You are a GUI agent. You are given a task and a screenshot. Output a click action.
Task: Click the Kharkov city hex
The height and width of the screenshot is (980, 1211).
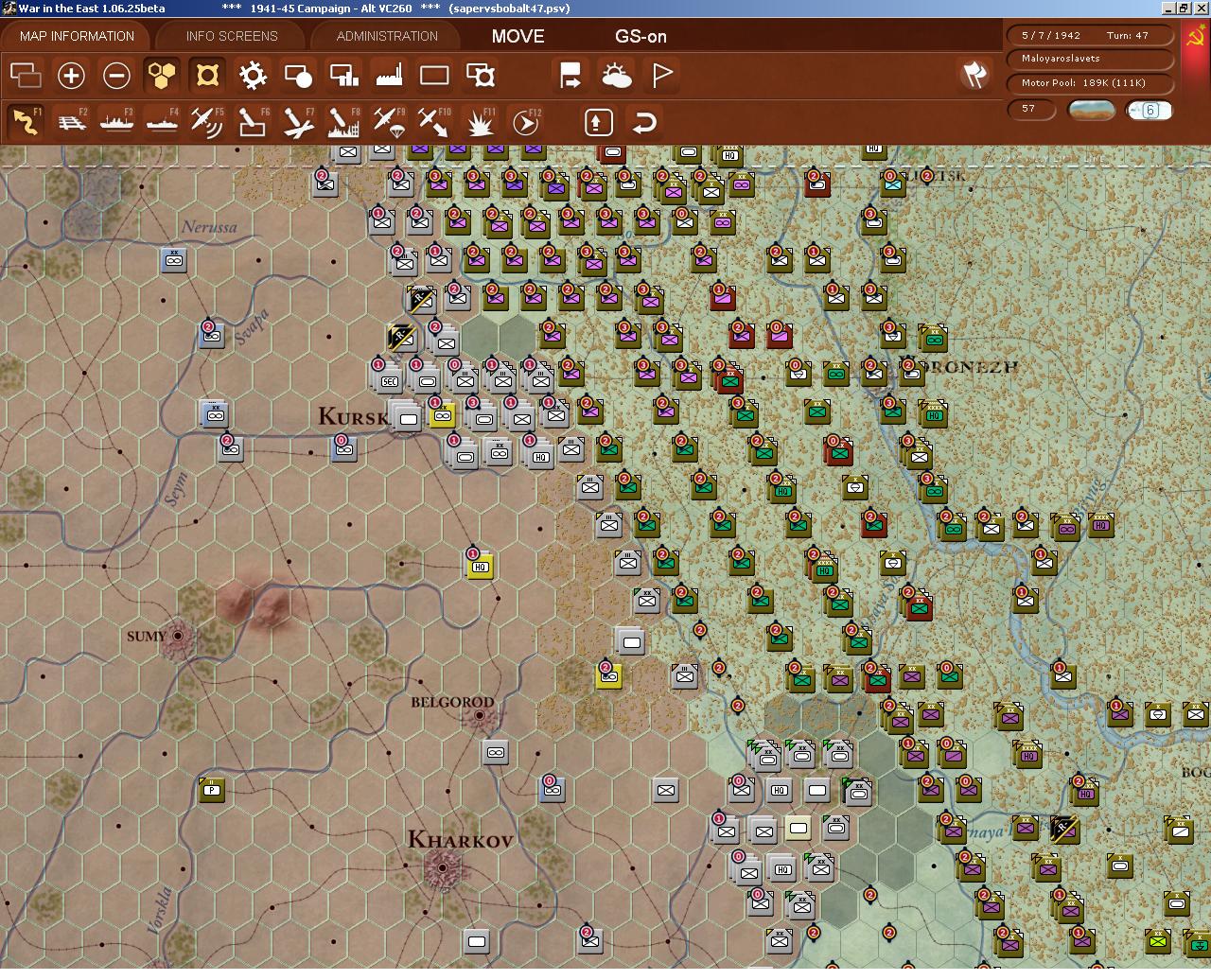(x=441, y=866)
